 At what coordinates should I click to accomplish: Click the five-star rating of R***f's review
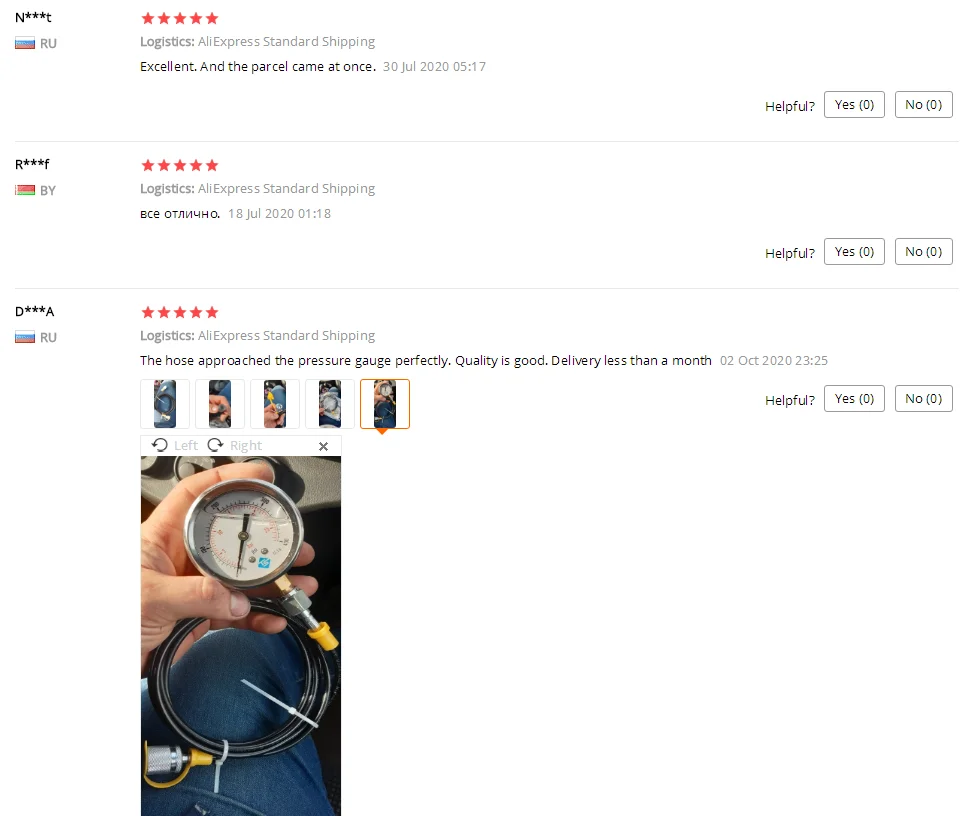click(180, 165)
